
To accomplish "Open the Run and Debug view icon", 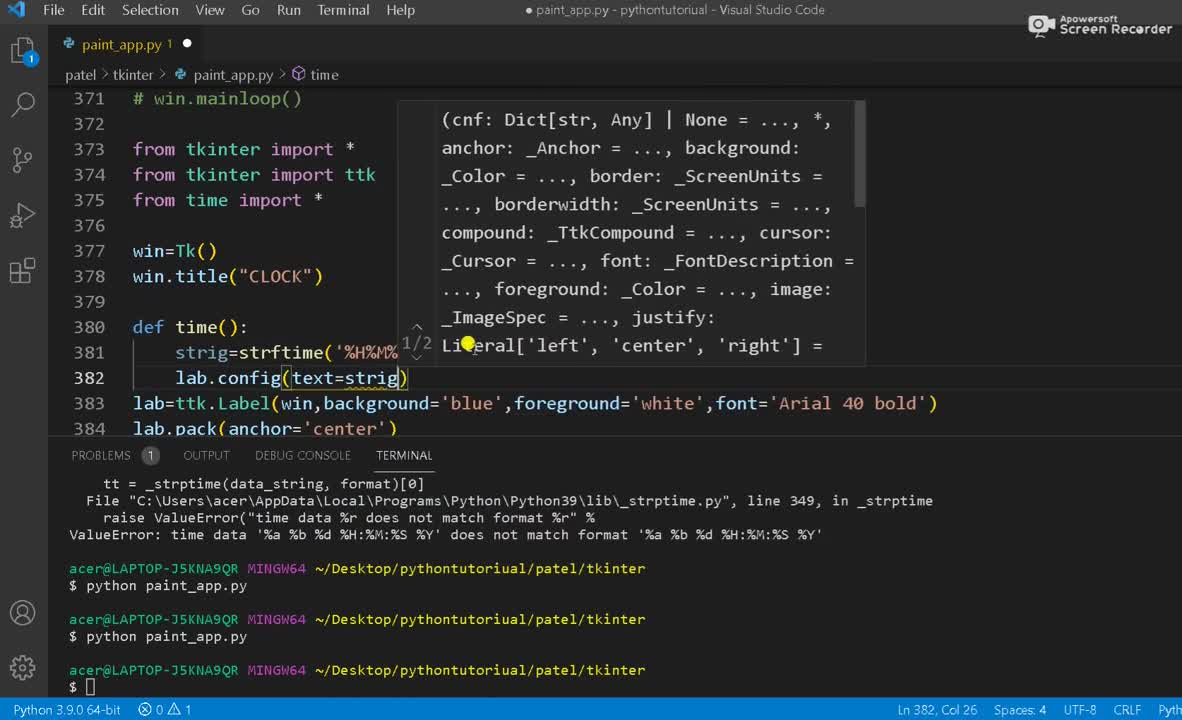I will (x=23, y=216).
